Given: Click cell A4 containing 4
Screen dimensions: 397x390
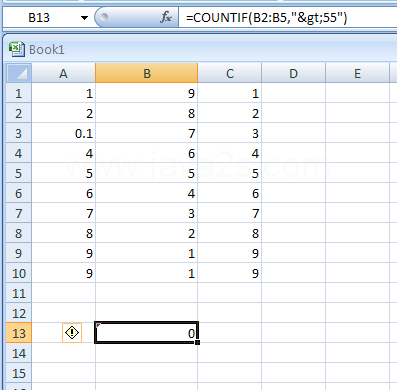Looking at the screenshot, I should (x=63, y=153).
